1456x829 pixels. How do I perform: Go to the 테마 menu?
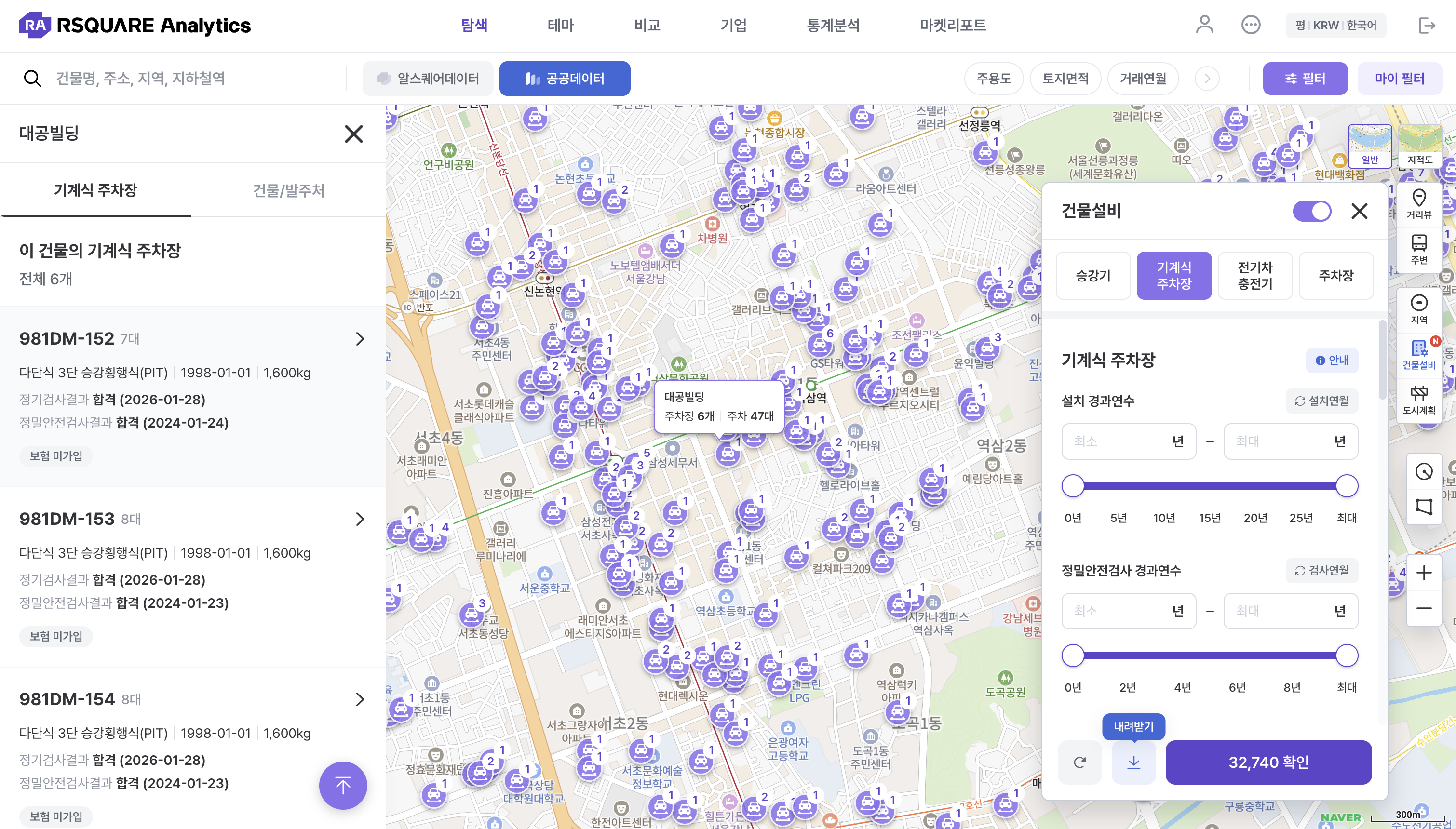pos(560,26)
